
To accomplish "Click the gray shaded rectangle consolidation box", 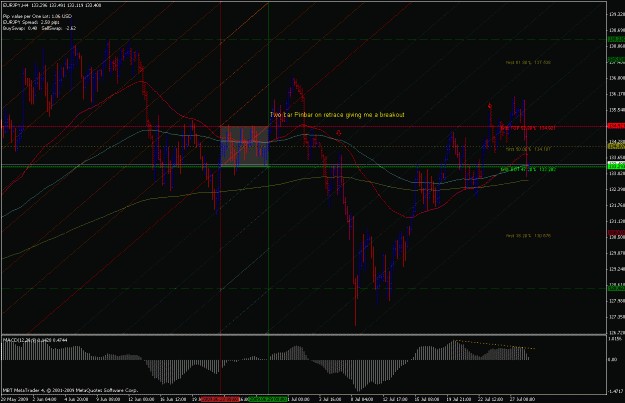I will pos(244,146).
